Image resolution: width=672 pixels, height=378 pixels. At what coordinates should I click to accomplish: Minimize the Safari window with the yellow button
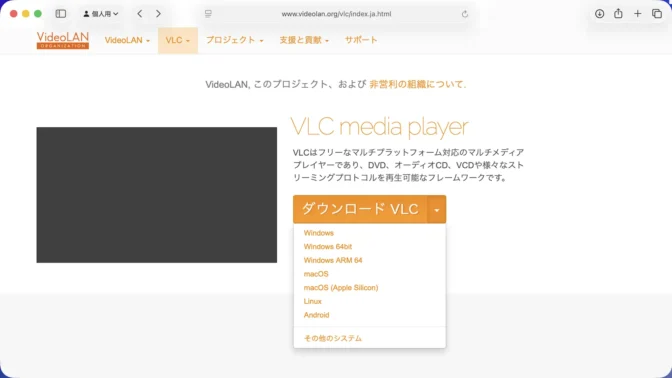coord(26,14)
